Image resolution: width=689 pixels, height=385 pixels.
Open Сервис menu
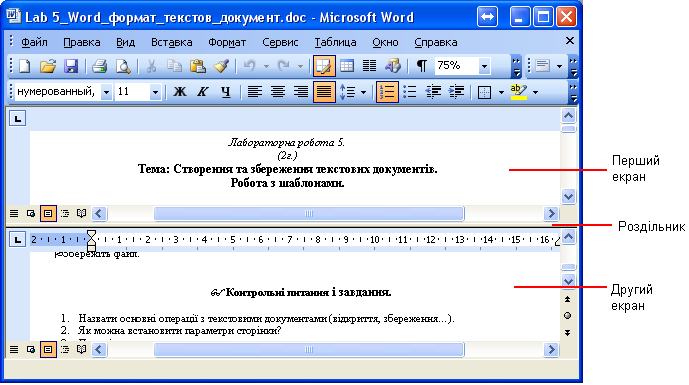[280, 42]
